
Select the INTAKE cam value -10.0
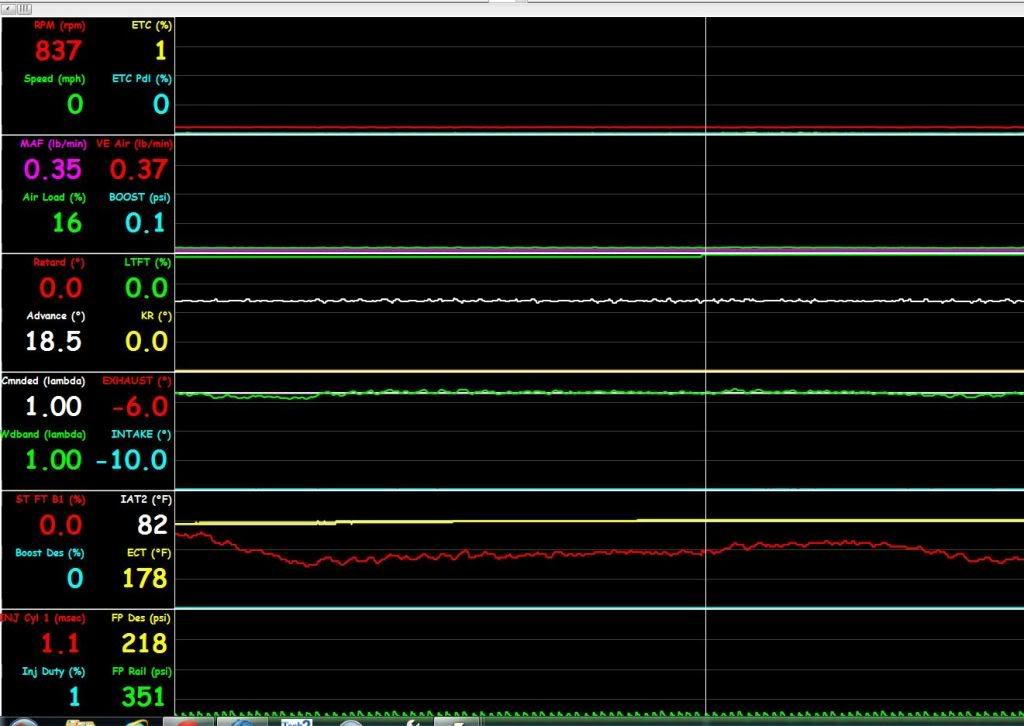(132, 460)
